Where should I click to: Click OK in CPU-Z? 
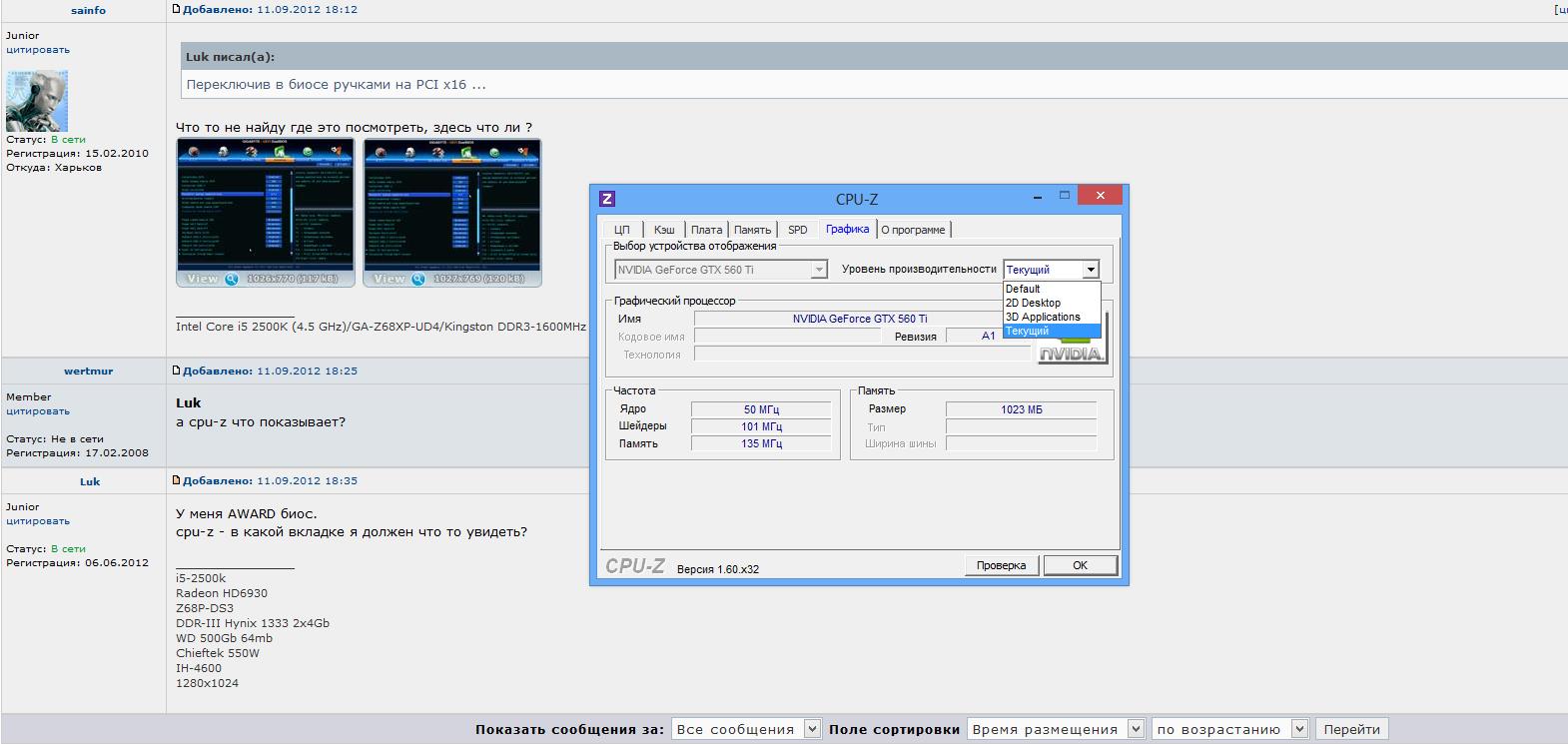[1080, 565]
